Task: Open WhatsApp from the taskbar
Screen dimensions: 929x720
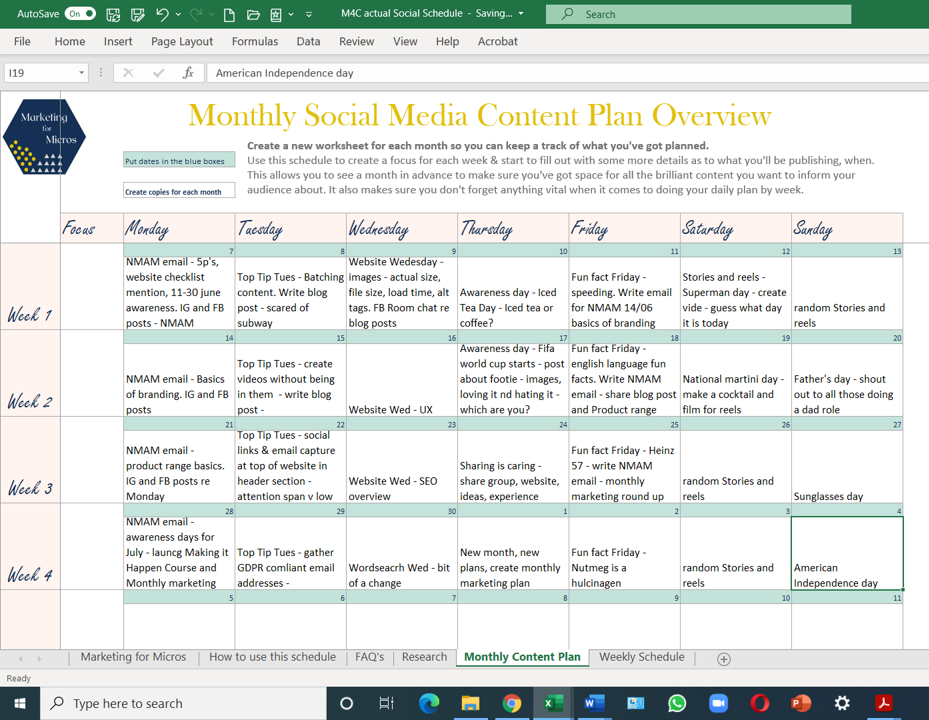Action: tap(677, 703)
